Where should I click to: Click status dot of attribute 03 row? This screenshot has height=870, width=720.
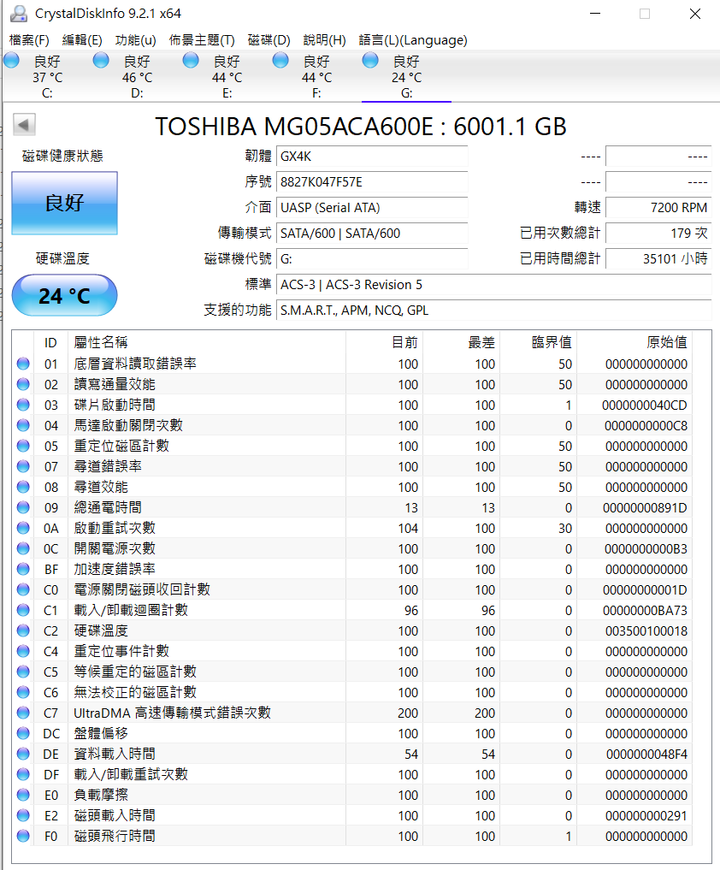(x=23, y=405)
